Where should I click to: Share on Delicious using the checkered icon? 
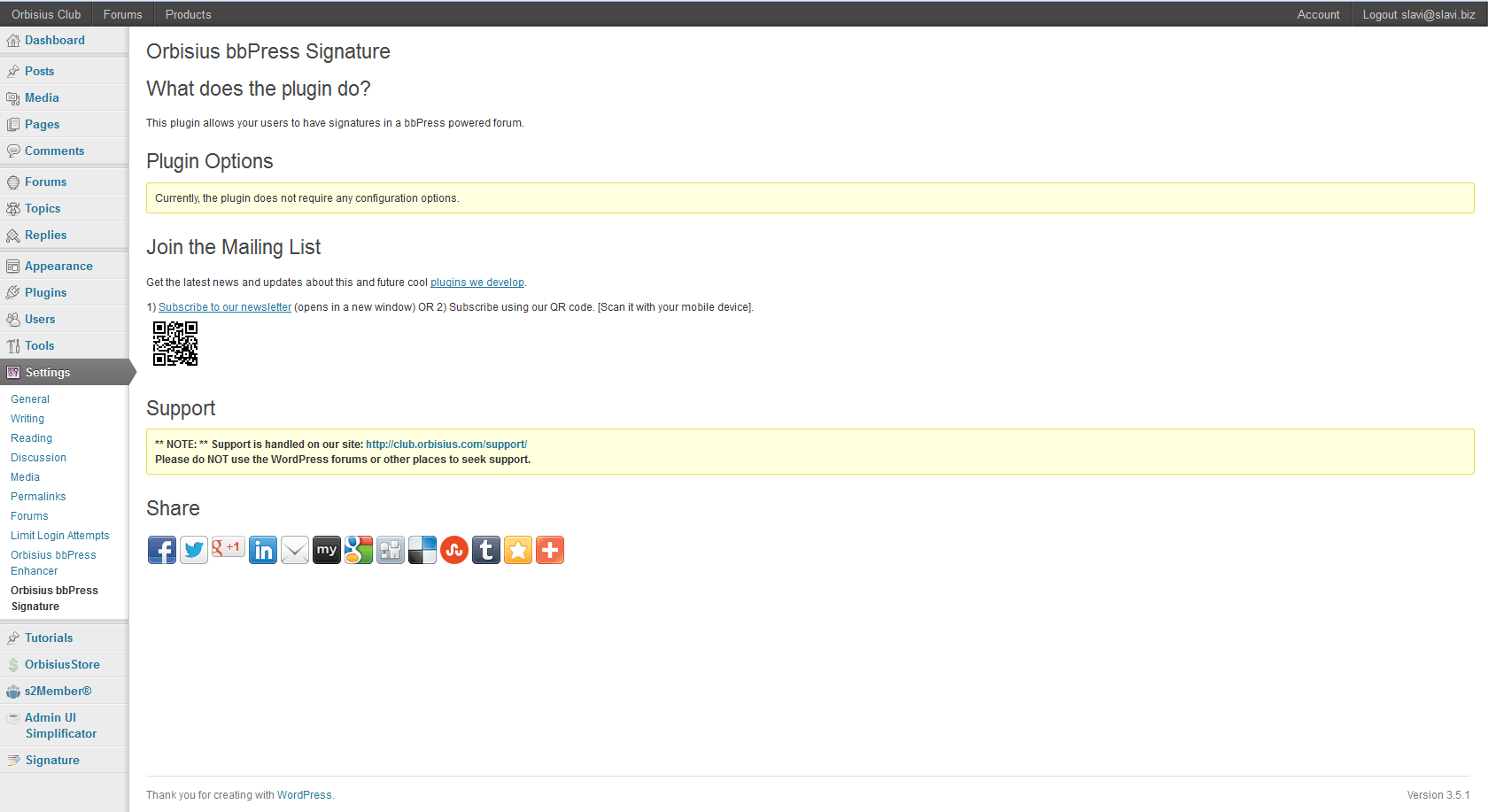[x=422, y=550]
